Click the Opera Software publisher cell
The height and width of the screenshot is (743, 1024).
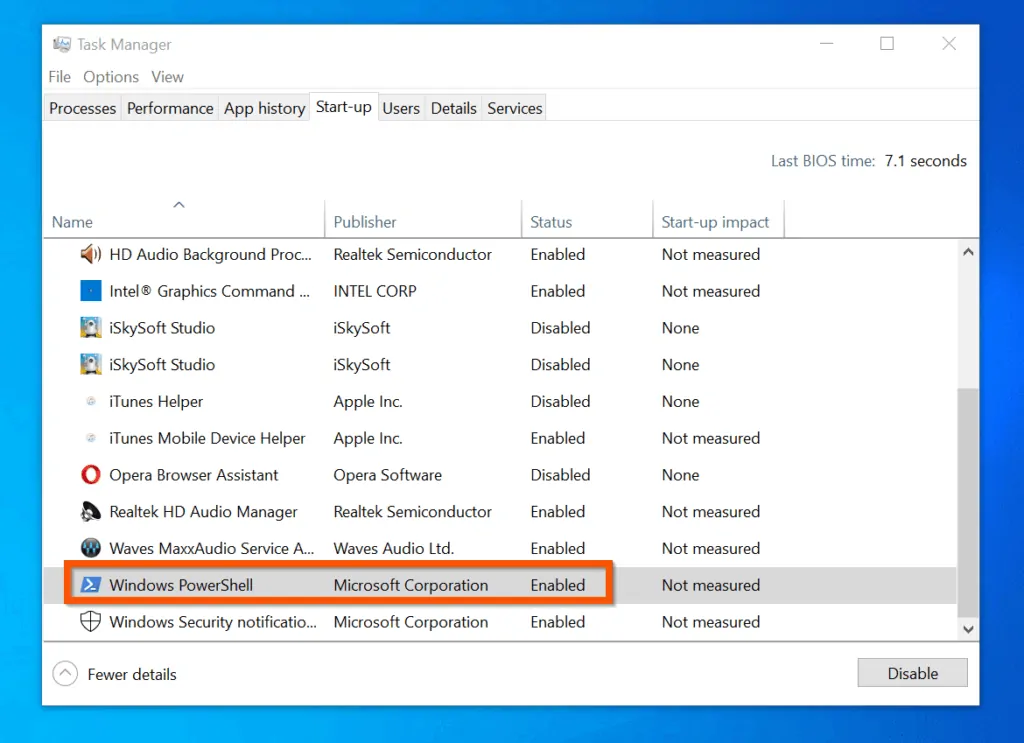point(387,475)
